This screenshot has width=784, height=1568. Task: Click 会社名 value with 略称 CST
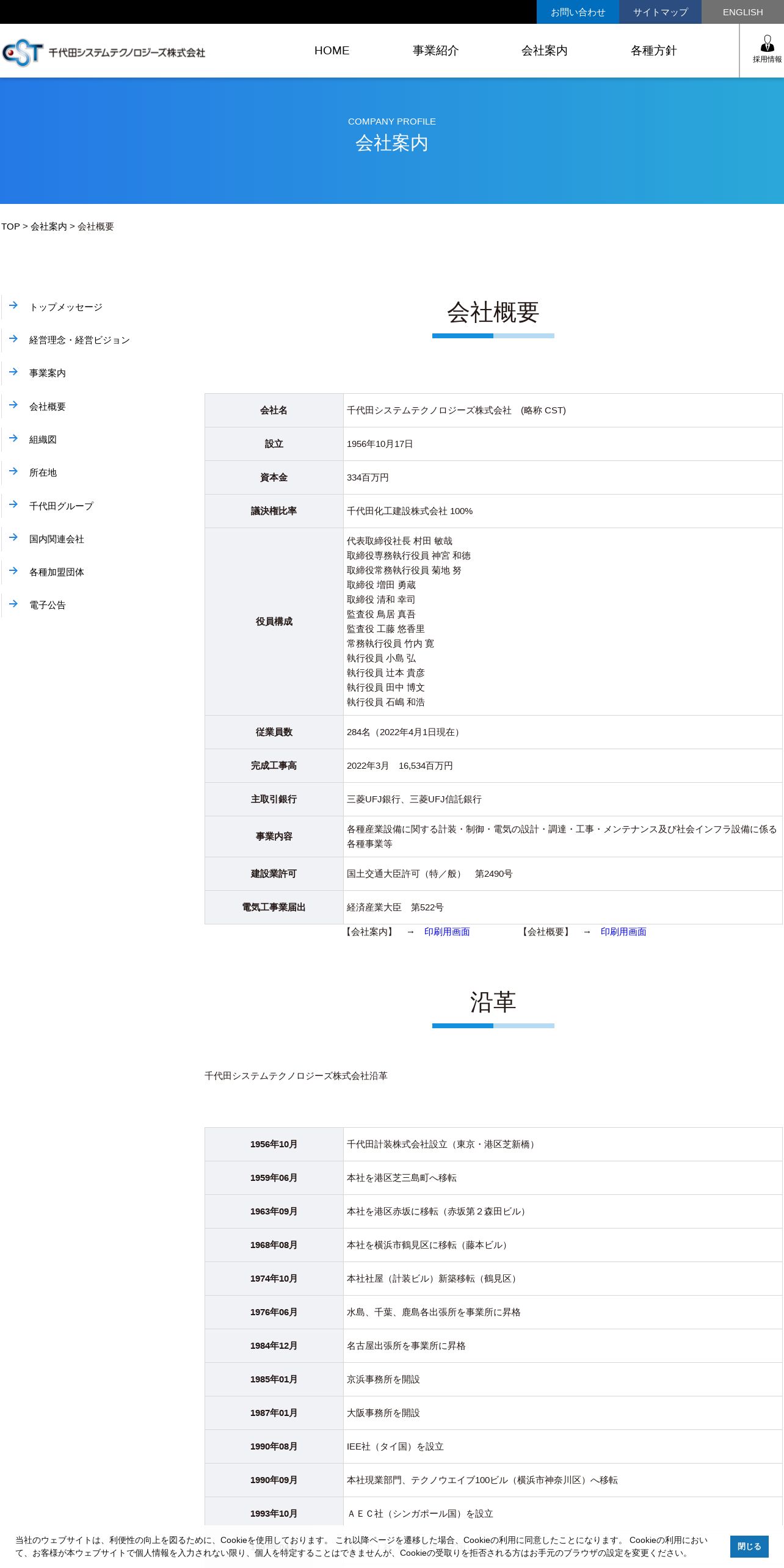[456, 410]
